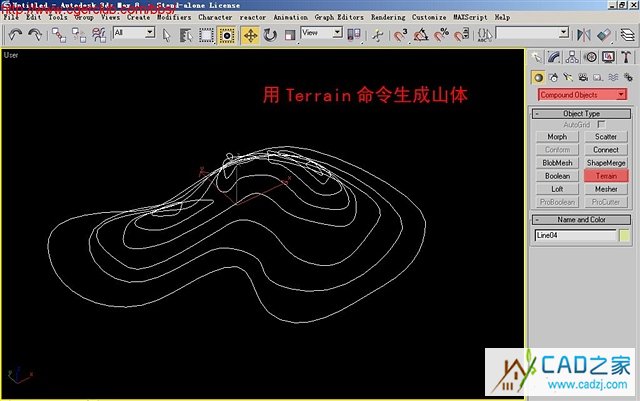Click the Redo arrow icon
Image resolution: width=640 pixels, height=401 pixels.
click(x=35, y=35)
